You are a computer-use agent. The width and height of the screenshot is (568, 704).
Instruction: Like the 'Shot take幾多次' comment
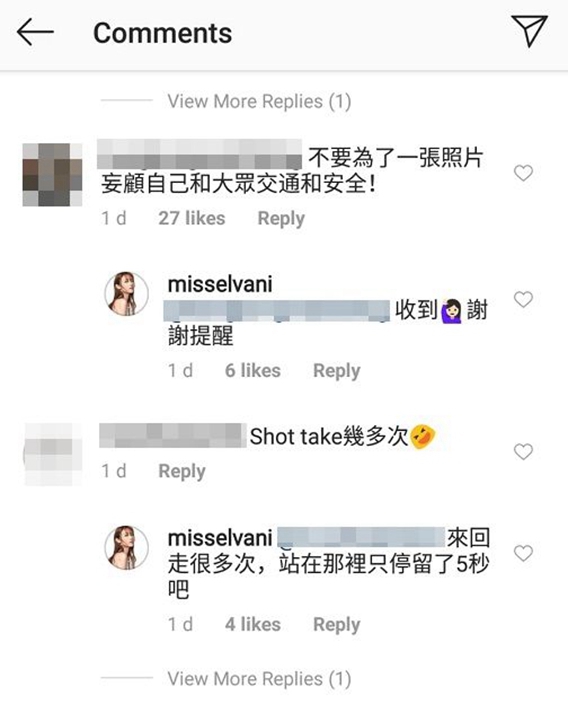(523, 452)
